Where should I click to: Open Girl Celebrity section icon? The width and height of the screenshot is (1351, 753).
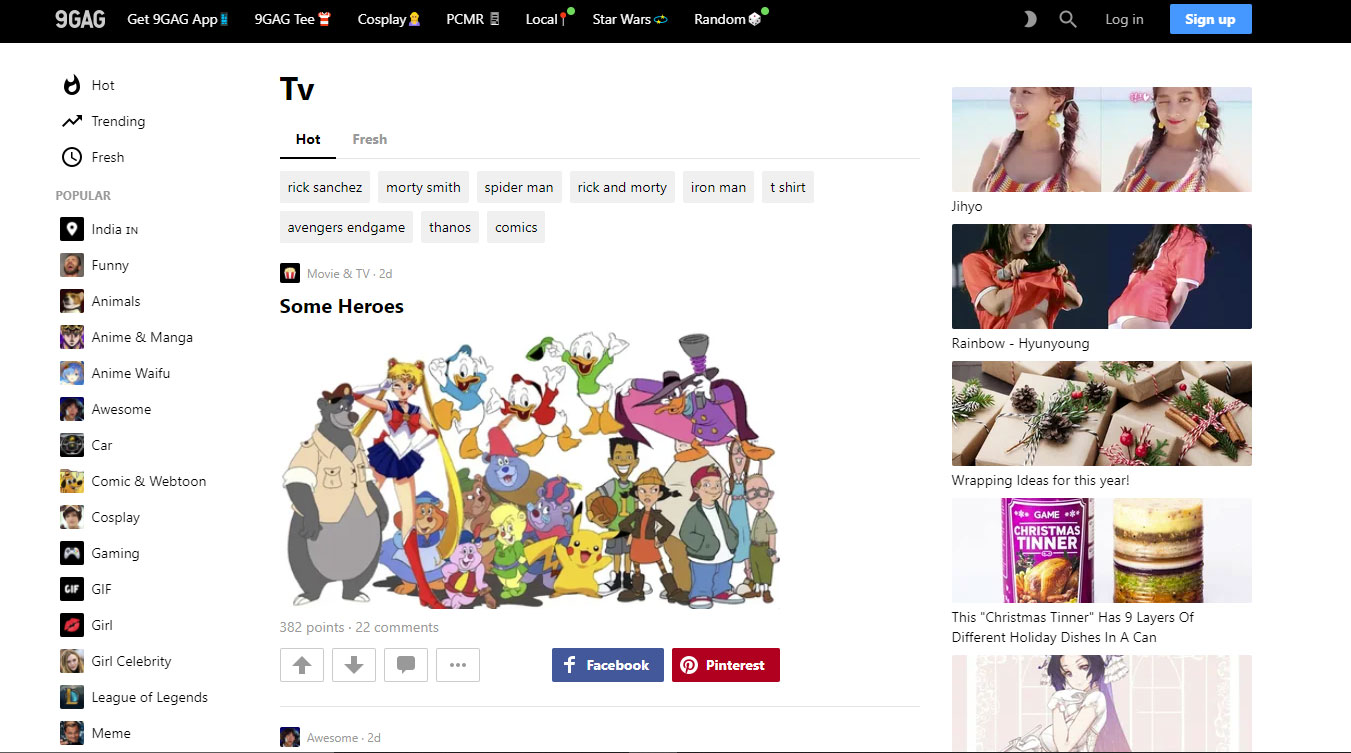[x=71, y=661]
